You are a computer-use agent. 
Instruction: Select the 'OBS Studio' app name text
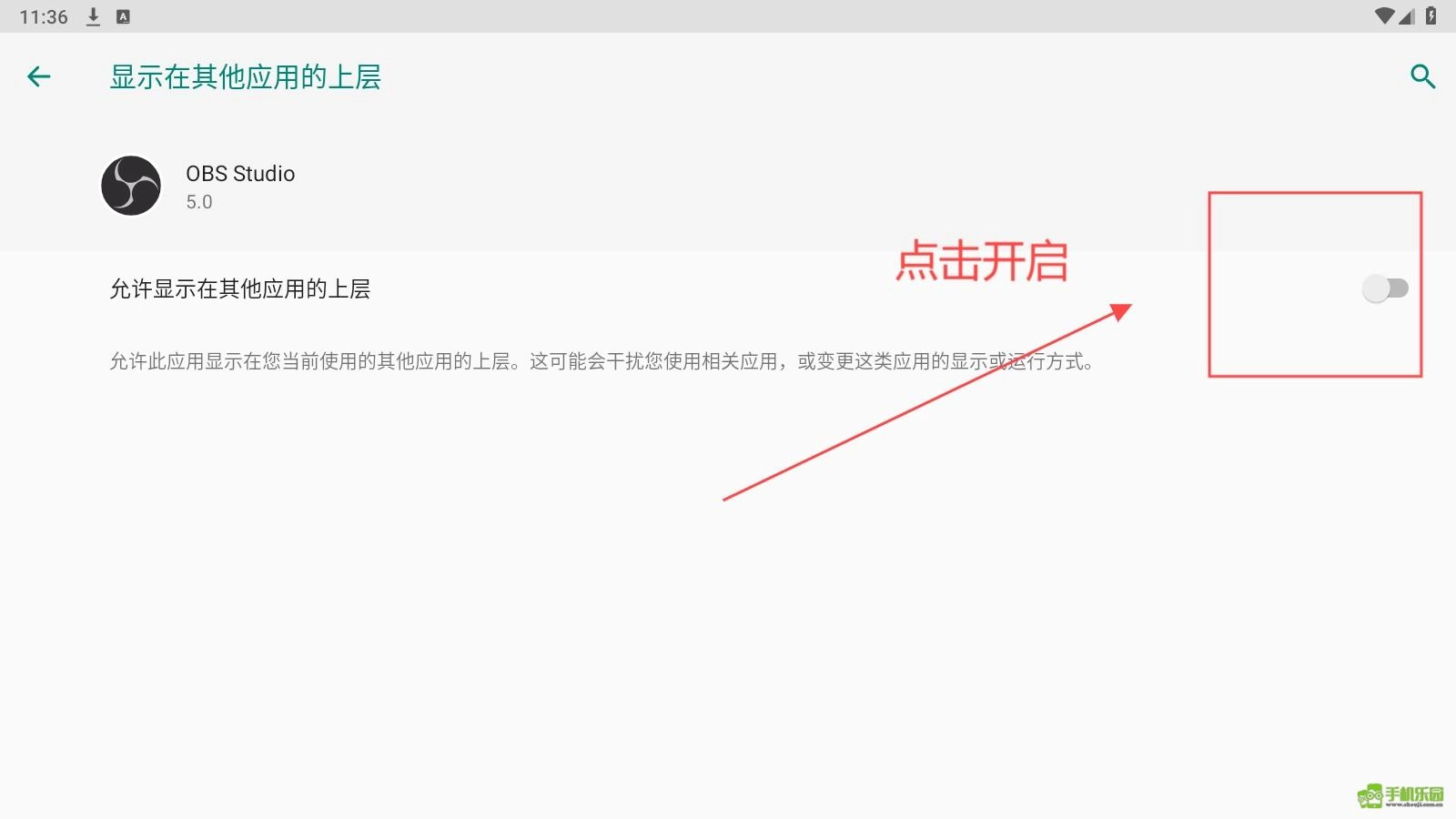tap(240, 174)
